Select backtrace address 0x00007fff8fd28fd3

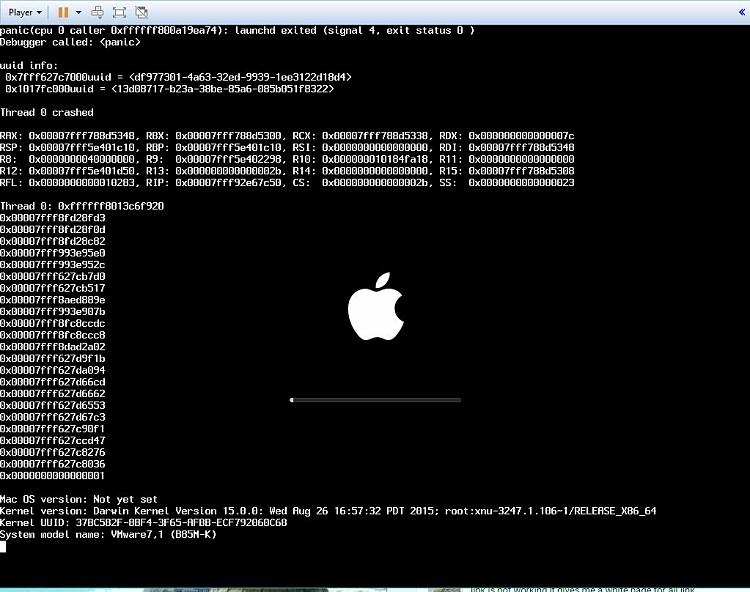pos(53,218)
